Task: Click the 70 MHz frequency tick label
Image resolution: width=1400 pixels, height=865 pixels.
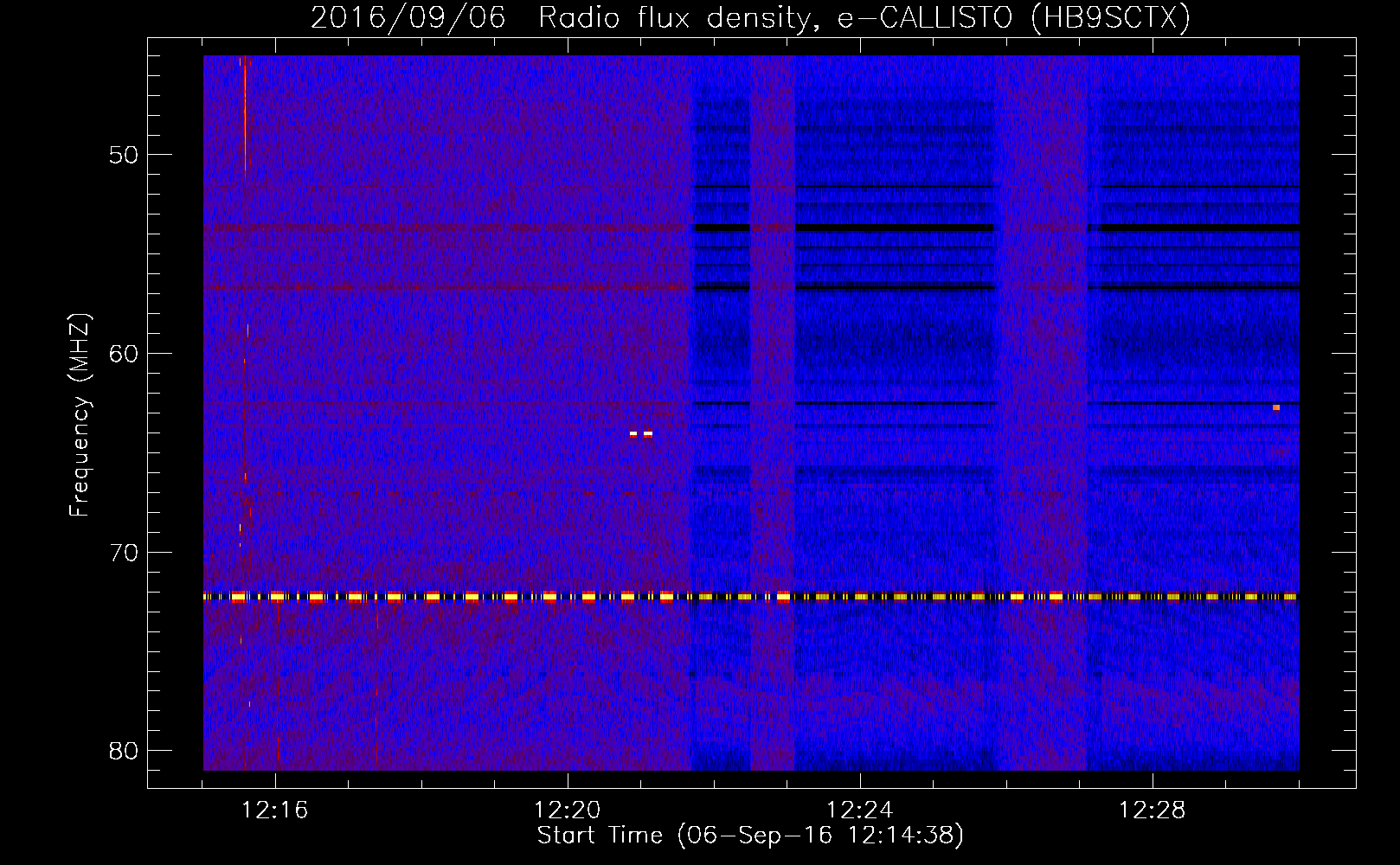Action: pyautogui.click(x=124, y=552)
